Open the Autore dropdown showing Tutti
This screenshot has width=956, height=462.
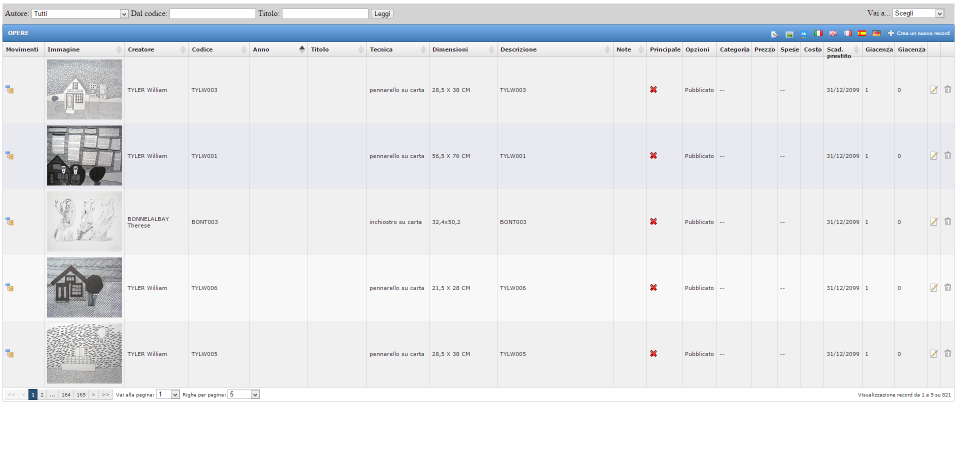80,14
